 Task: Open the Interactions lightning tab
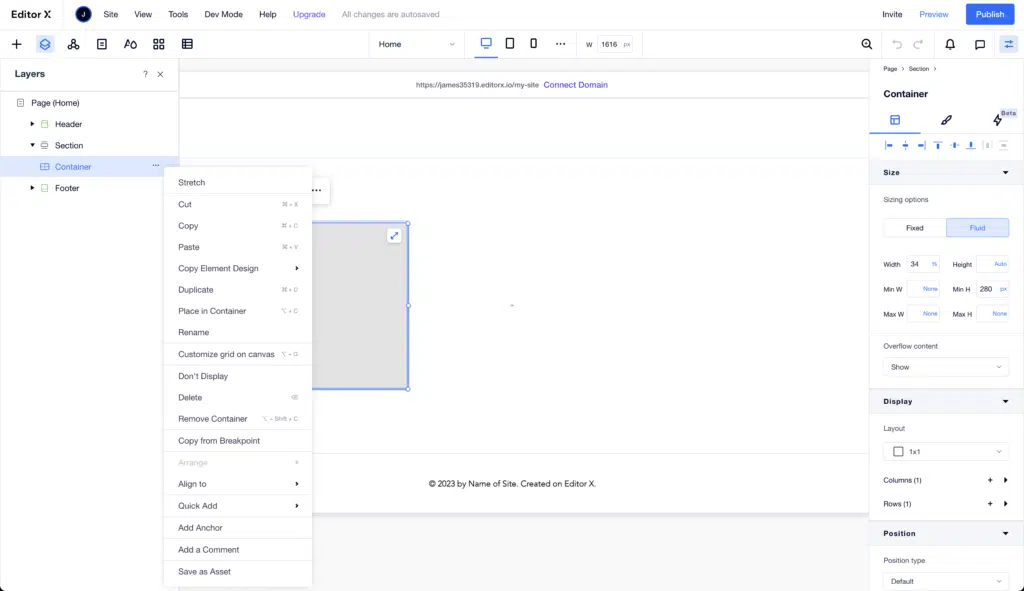(998, 120)
